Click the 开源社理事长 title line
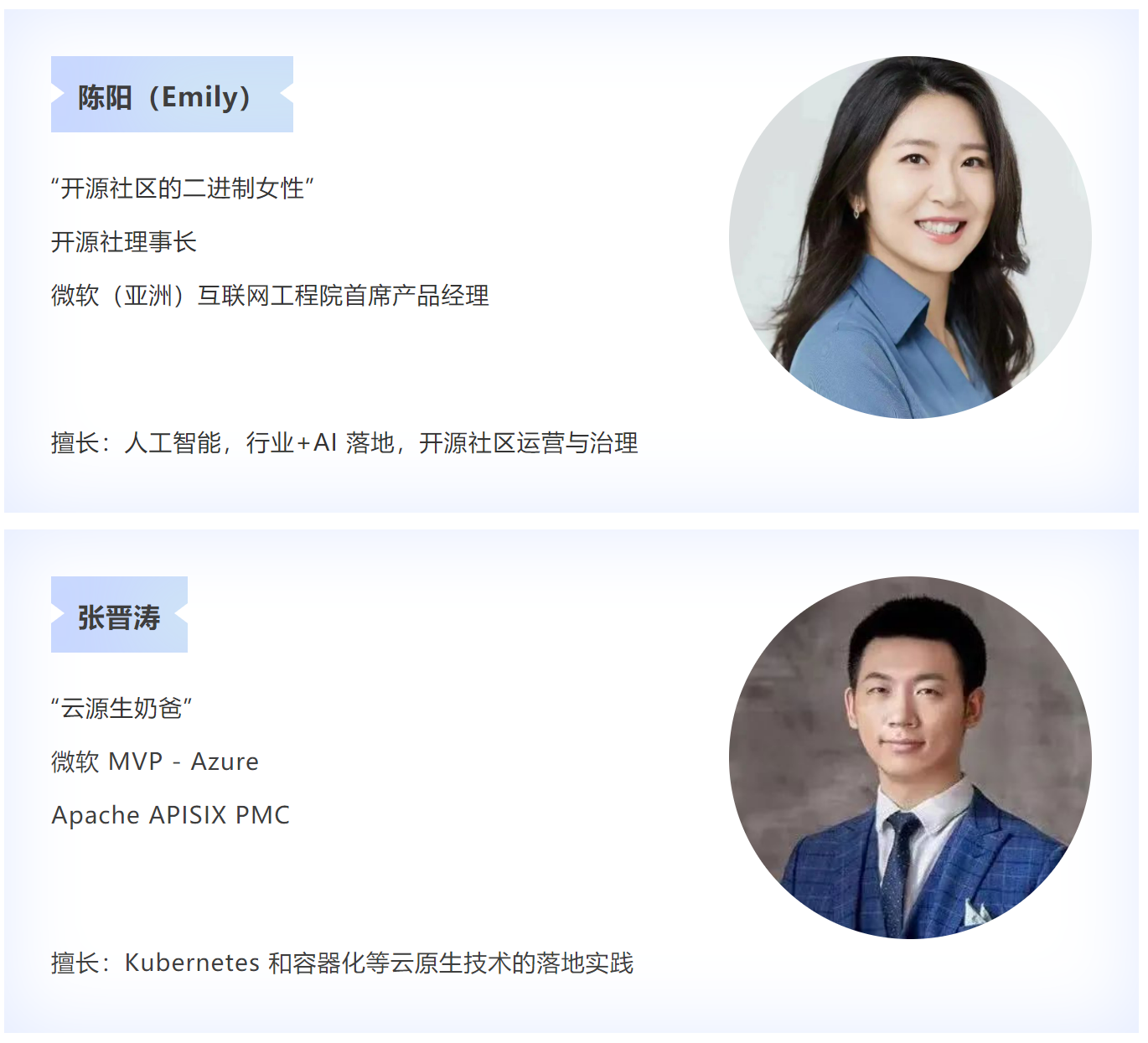Screen dimensions: 1148x1043 pos(124,242)
